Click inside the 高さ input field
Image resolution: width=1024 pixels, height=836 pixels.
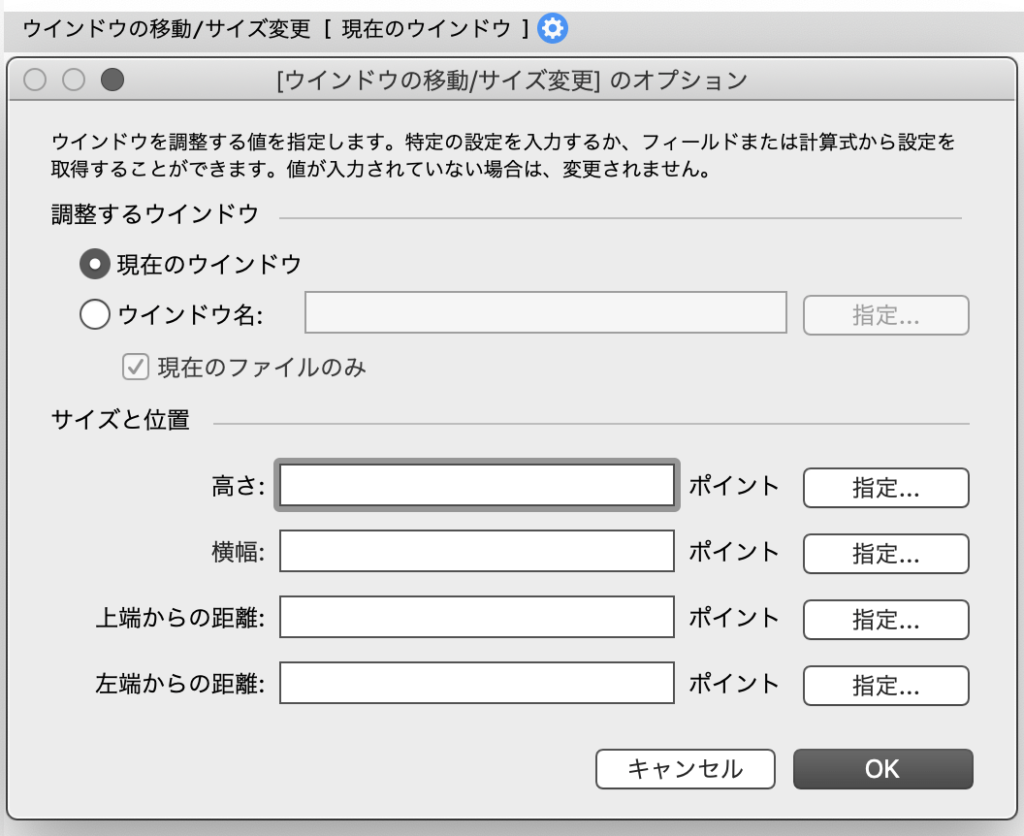click(476, 486)
